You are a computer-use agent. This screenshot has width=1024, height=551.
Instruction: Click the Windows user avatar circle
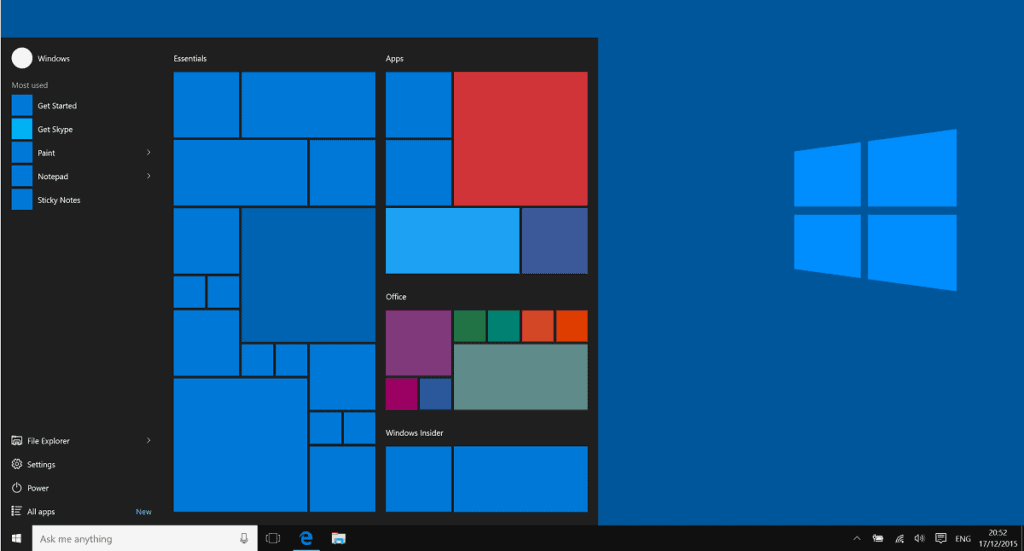pos(22,58)
